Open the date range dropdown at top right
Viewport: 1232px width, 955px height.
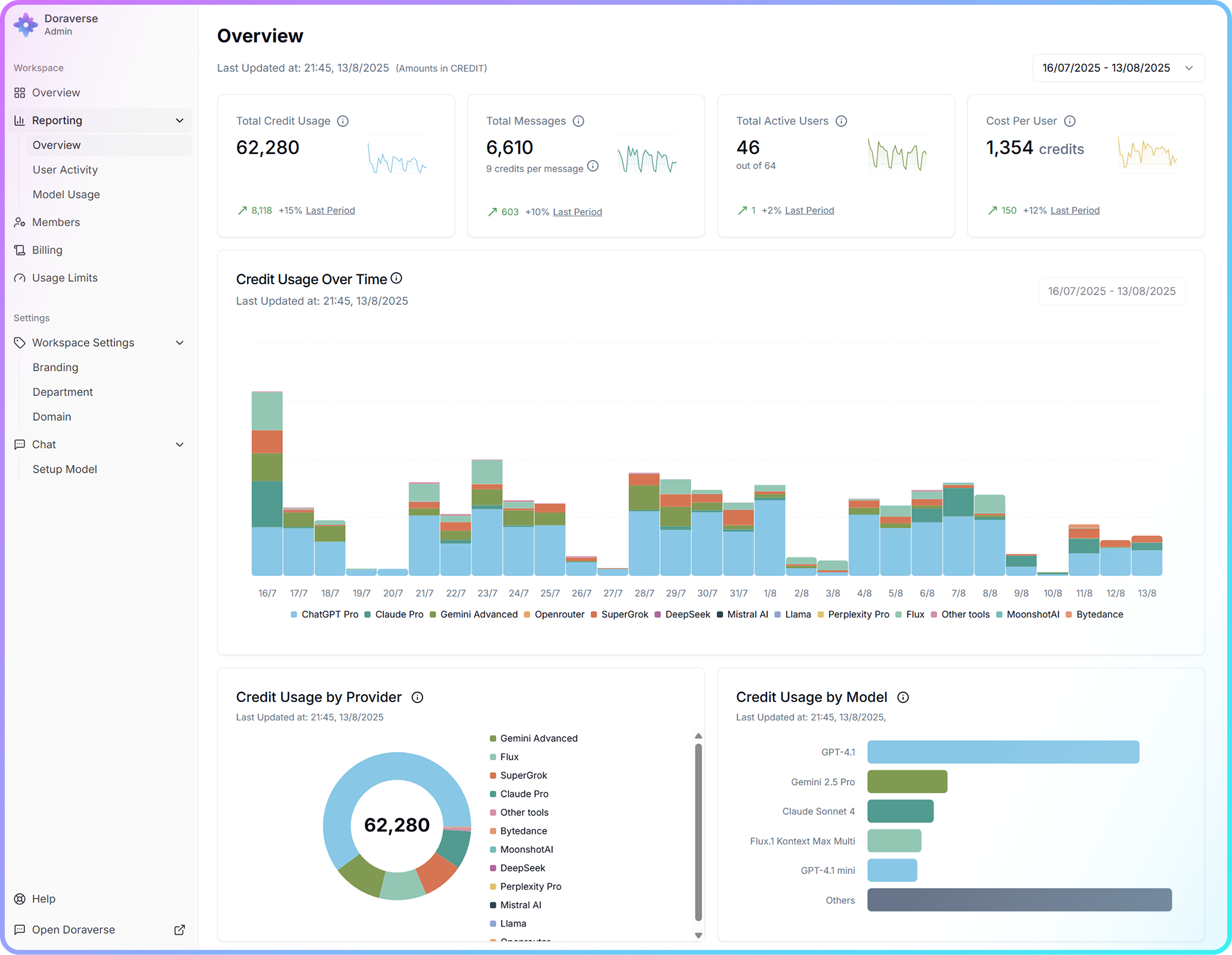(x=1117, y=68)
